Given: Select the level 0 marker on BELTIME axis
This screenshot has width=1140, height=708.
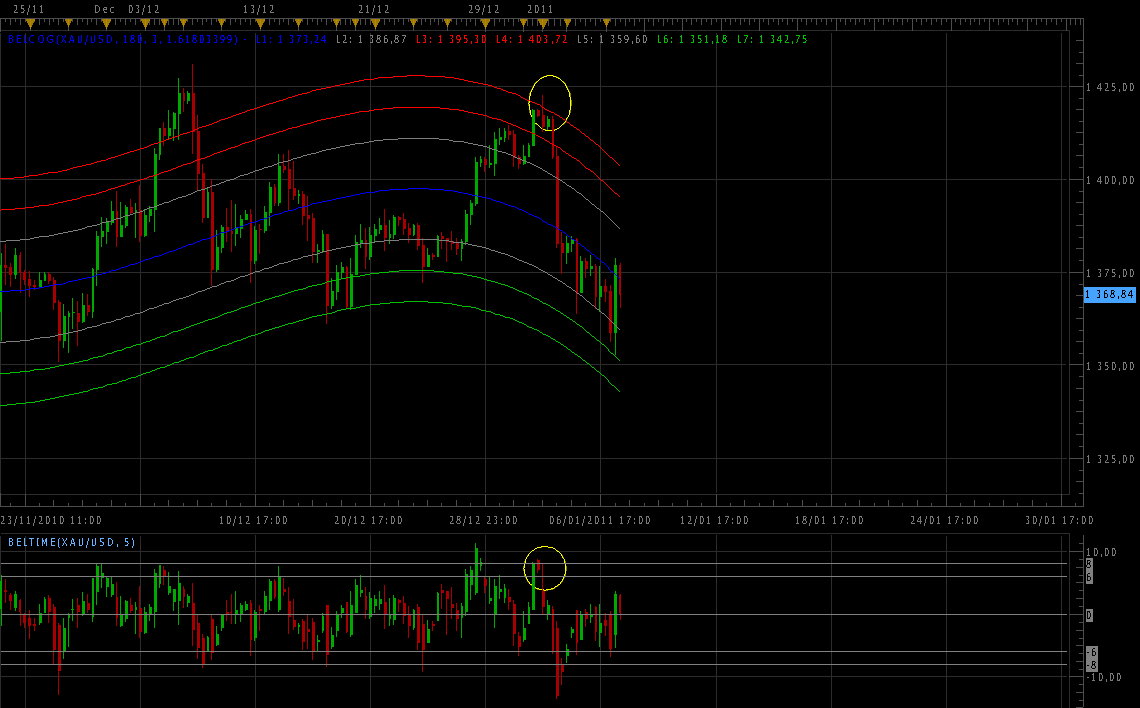Looking at the screenshot, I should [1090, 614].
